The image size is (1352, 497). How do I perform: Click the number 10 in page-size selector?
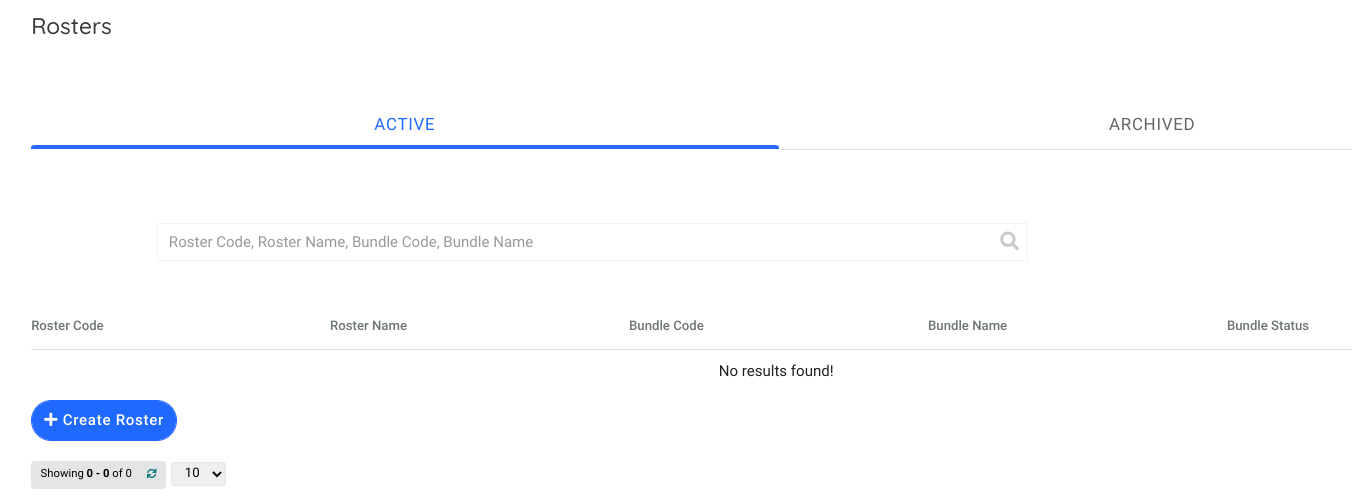pos(192,473)
